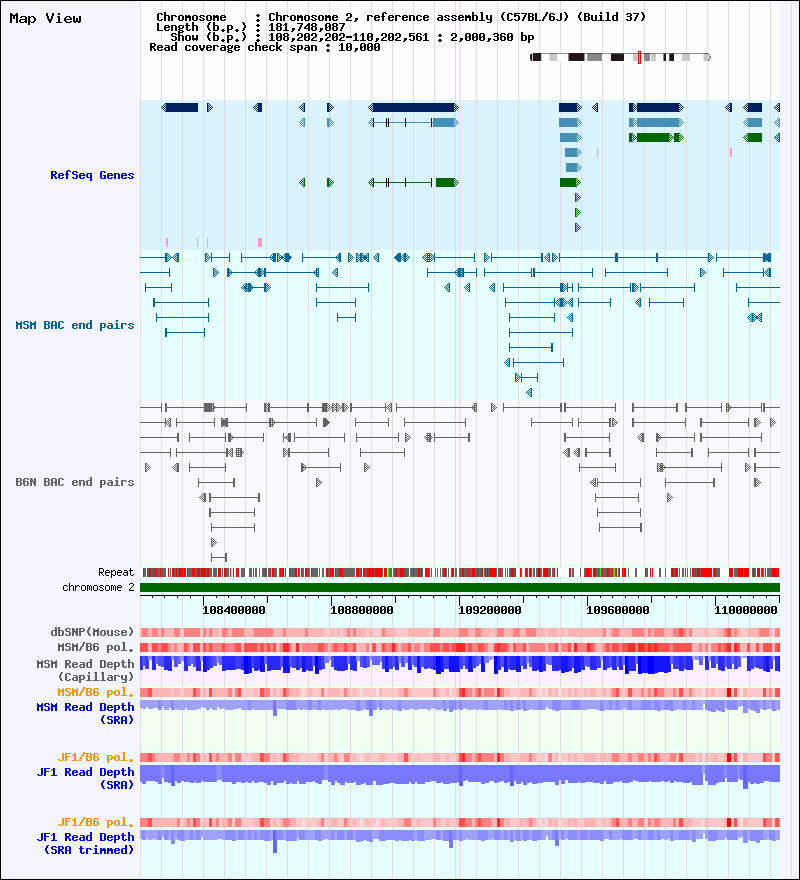The width and height of the screenshot is (800, 880).
Task: Click JF1/B6 pol. label above the SRA trimmed track
Action: pyautogui.click(x=95, y=822)
